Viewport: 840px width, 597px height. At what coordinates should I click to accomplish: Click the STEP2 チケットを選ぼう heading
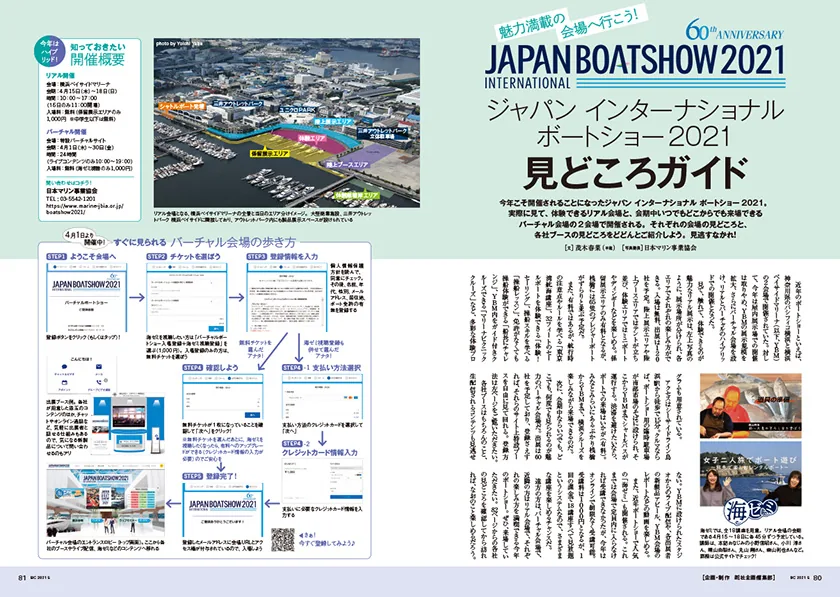tap(183, 256)
